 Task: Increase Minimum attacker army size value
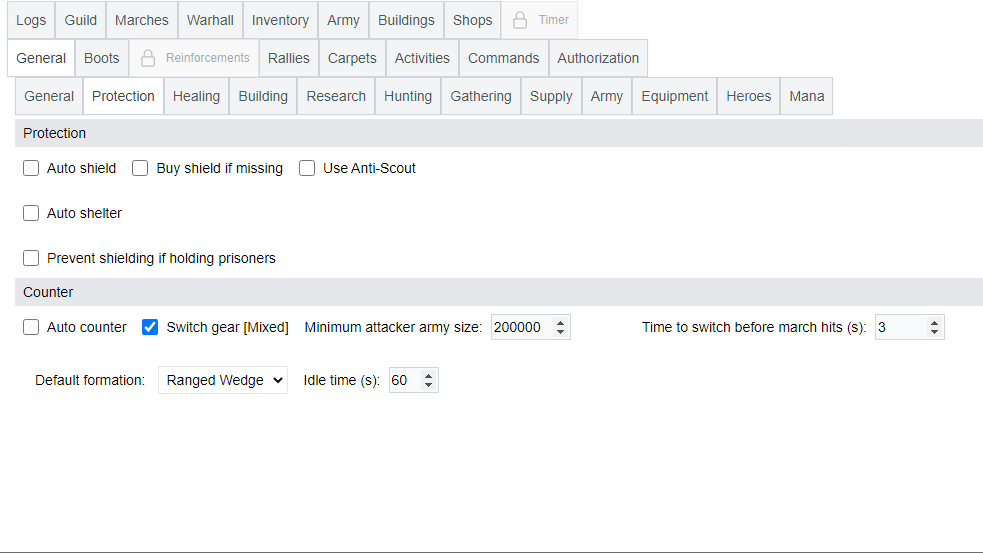(x=561, y=323)
